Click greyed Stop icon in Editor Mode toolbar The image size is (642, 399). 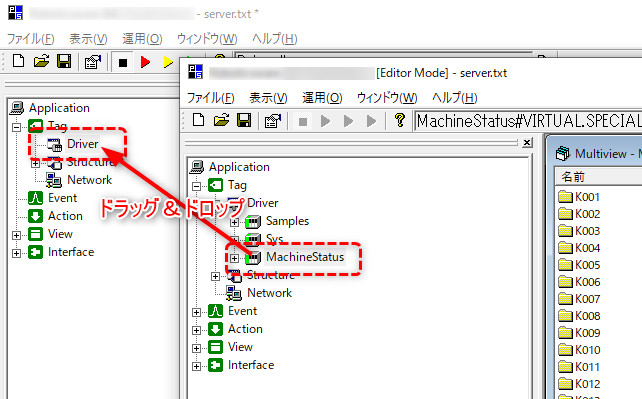click(303, 122)
